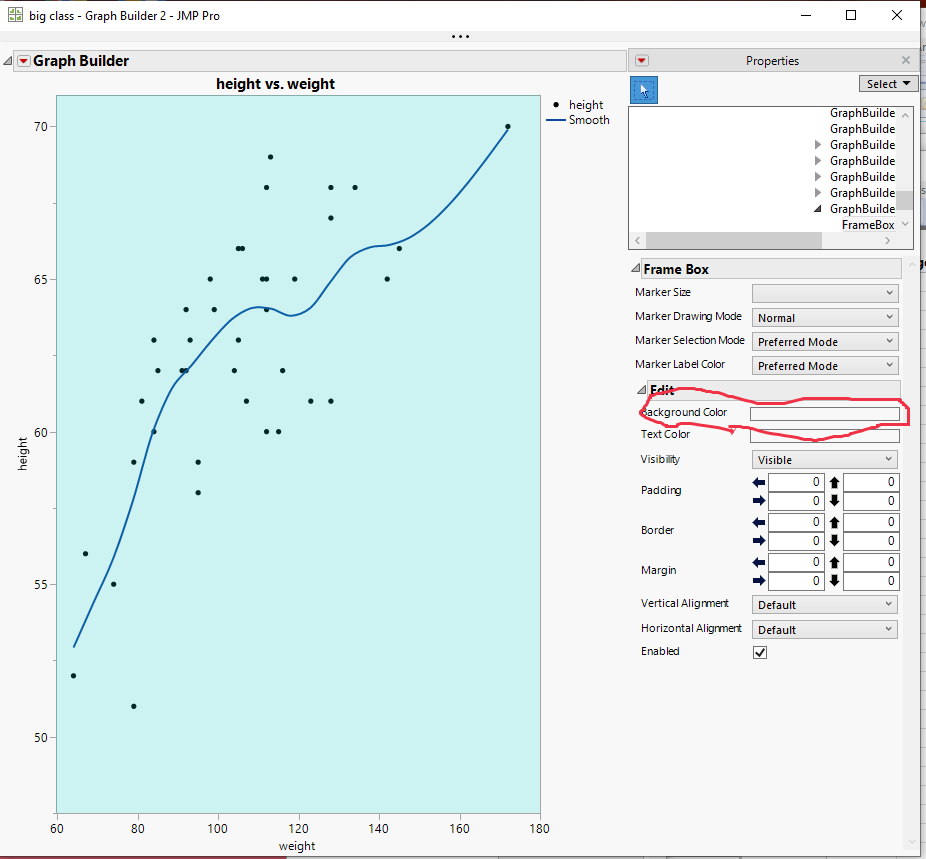This screenshot has height=859, width=926.
Task: Open the Vertical Alignment dropdown
Action: (824, 605)
